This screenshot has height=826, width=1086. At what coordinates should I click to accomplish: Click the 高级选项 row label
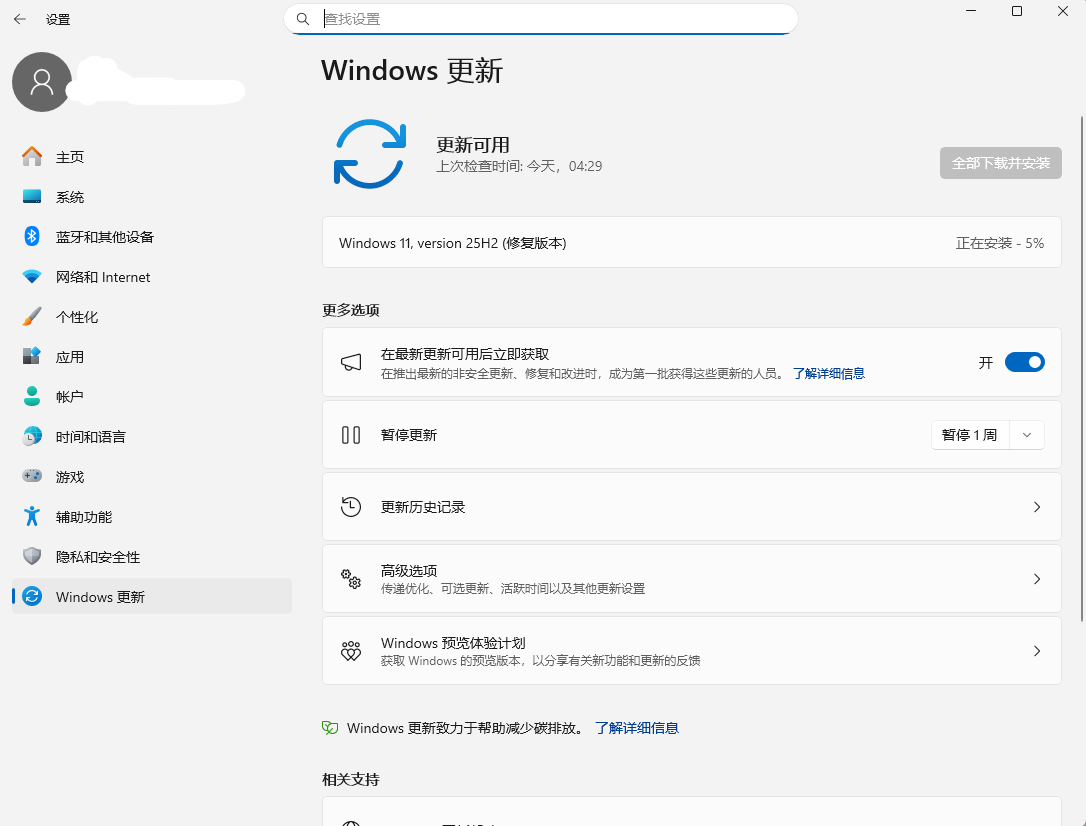[409, 571]
